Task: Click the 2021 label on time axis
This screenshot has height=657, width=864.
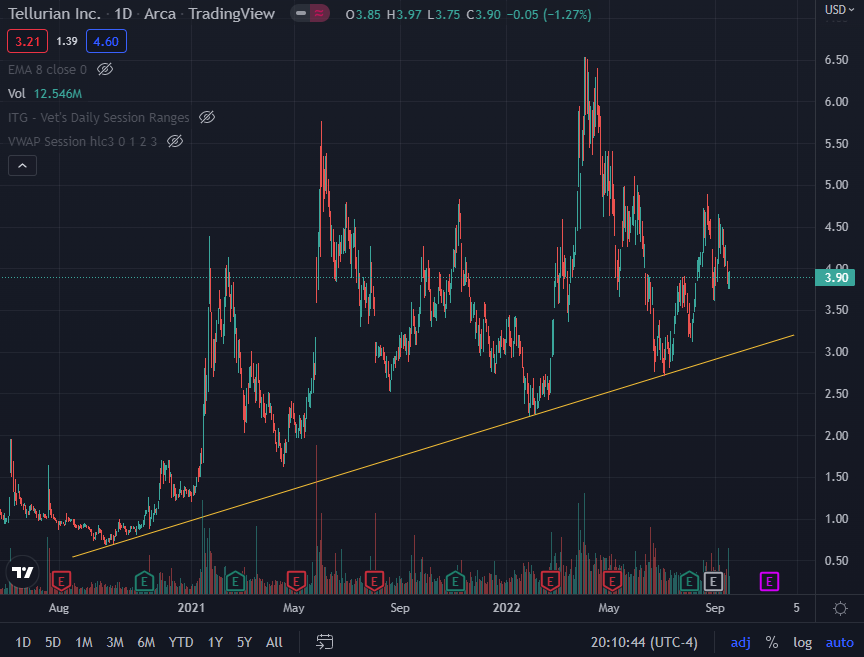Action: 191,608
